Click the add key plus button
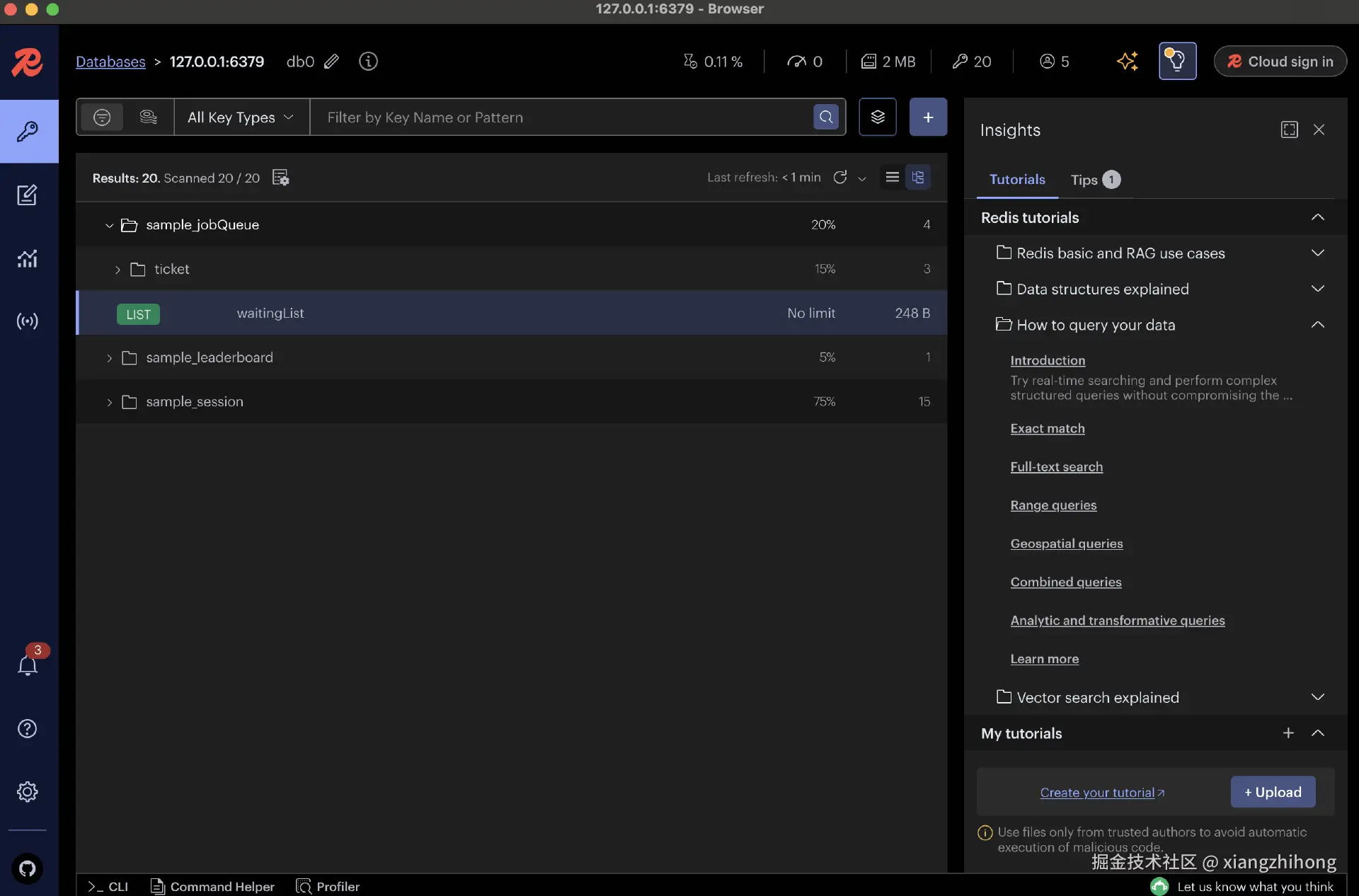The width and height of the screenshot is (1359, 896). (928, 117)
